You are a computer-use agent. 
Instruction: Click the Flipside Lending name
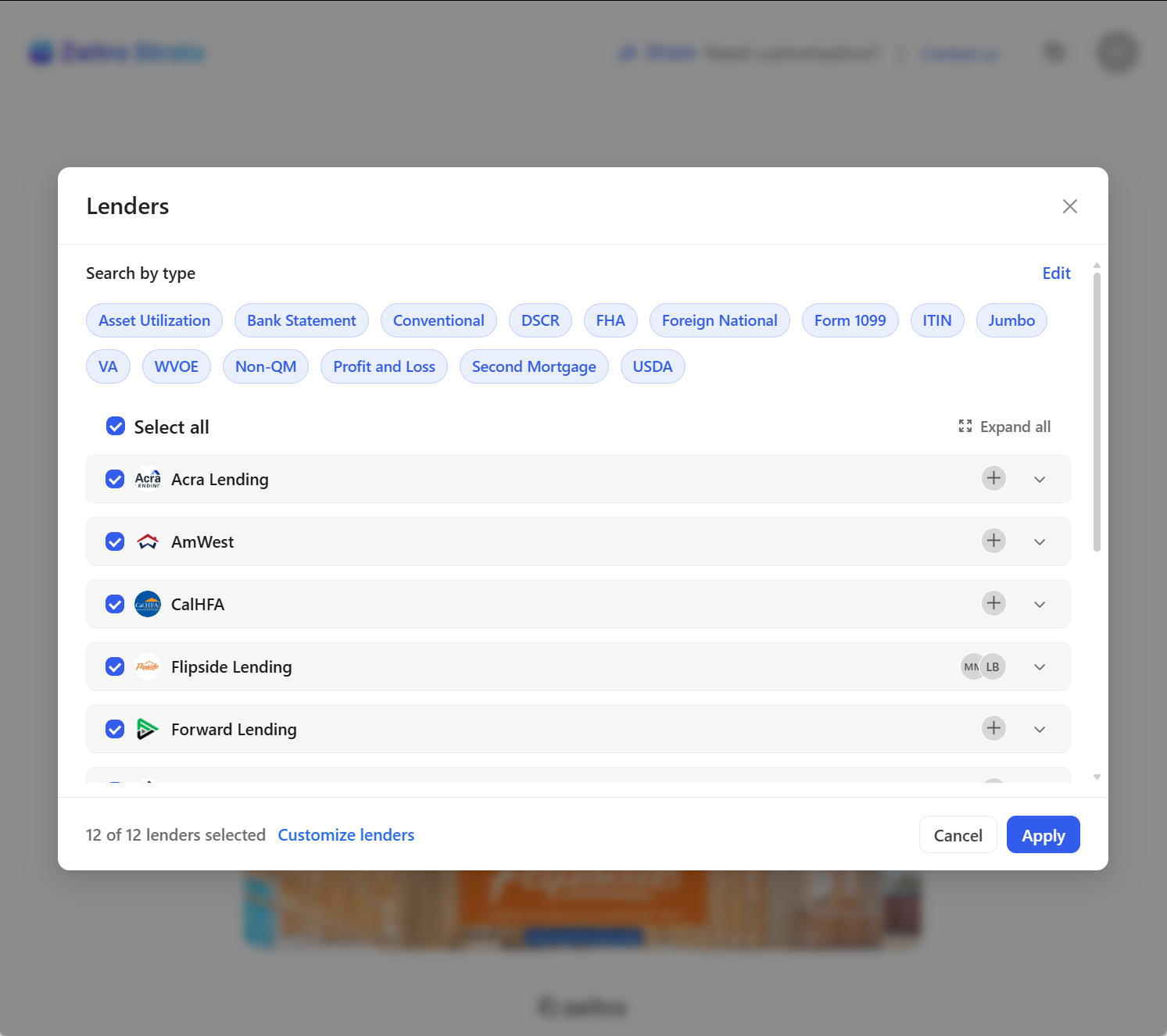[231, 667]
